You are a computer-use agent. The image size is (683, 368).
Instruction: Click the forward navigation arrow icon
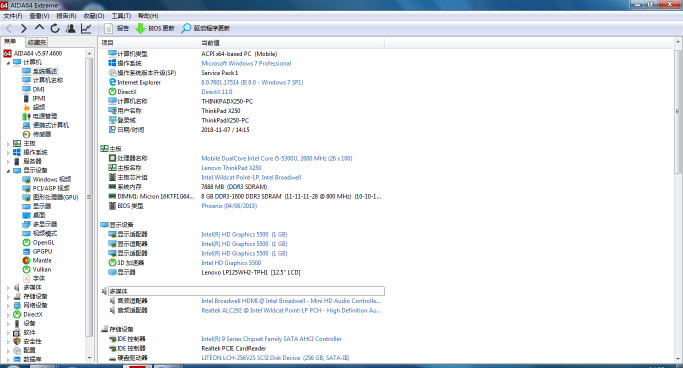tap(24, 28)
